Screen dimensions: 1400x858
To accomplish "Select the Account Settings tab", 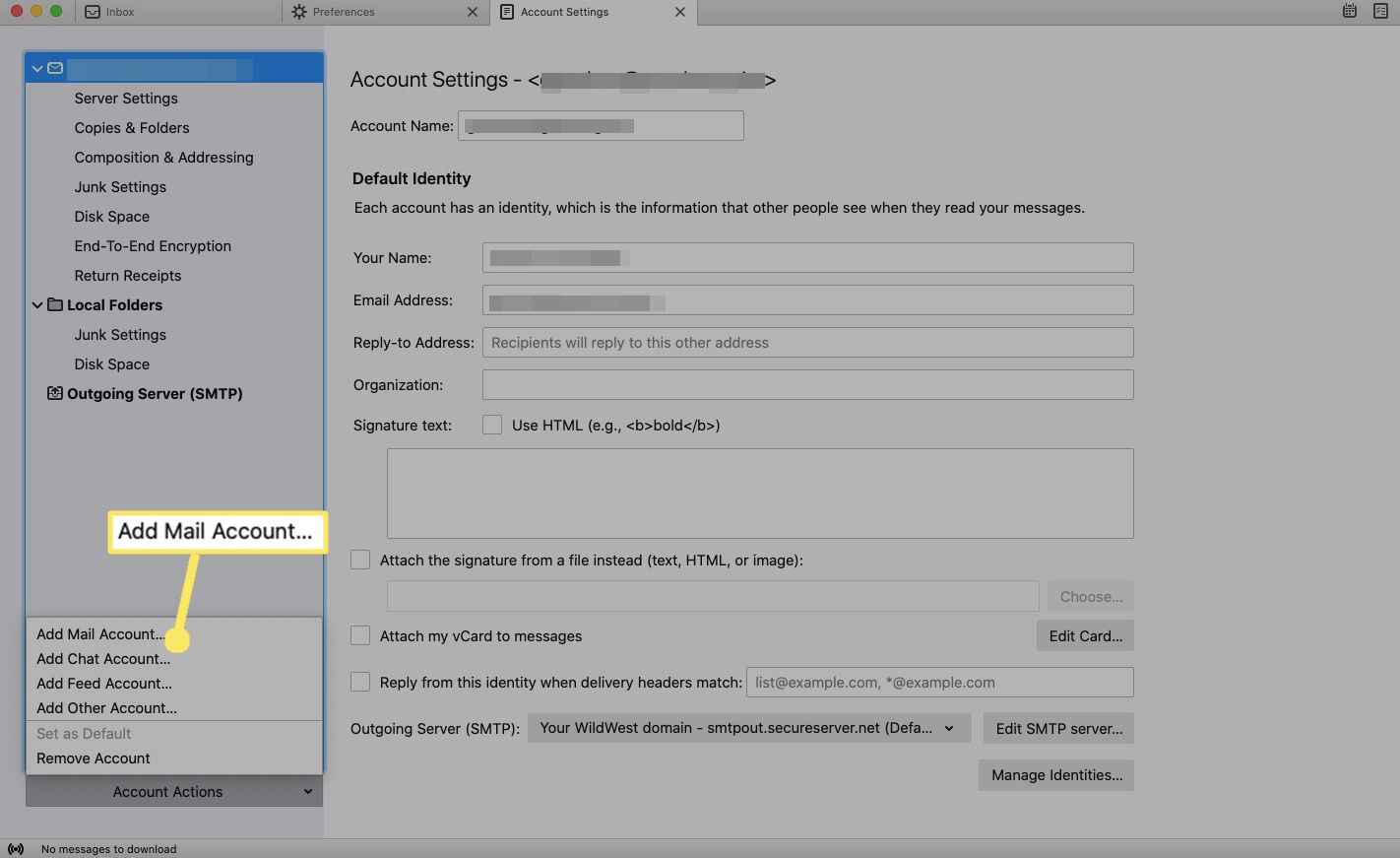I will pyautogui.click(x=594, y=12).
